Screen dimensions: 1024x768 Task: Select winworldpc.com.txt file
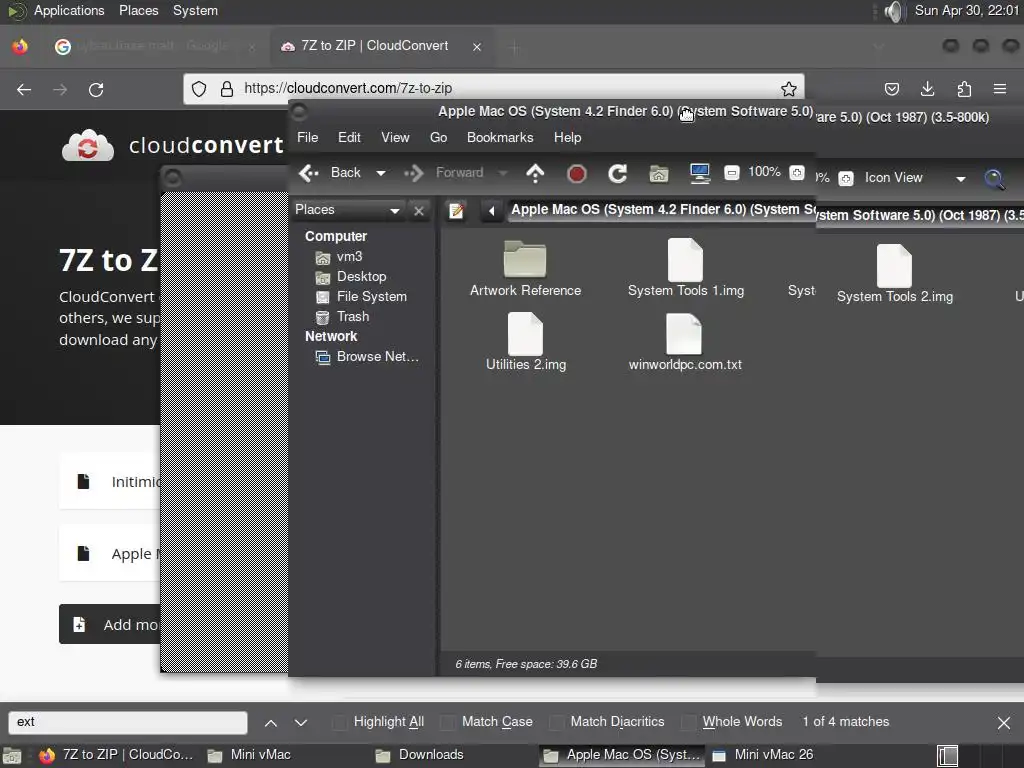pos(684,342)
